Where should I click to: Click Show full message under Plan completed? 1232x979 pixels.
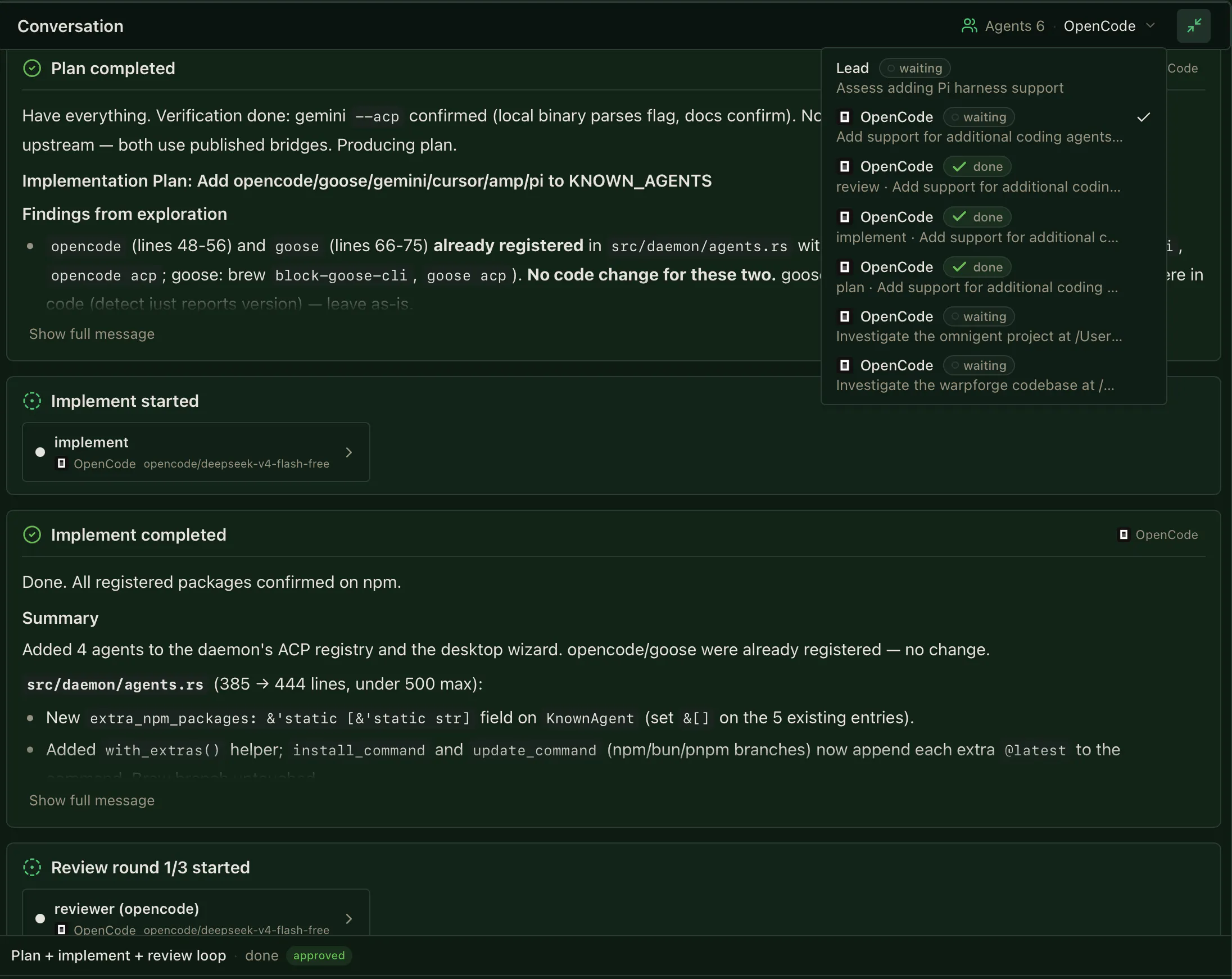[92, 334]
